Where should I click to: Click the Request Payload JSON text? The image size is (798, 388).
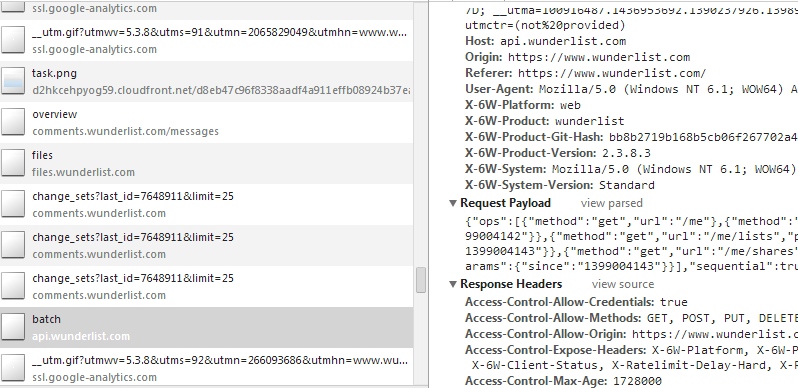(x=631, y=243)
